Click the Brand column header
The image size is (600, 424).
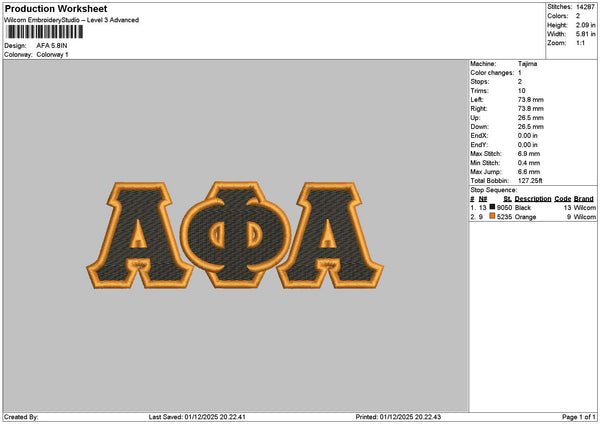tap(584, 199)
